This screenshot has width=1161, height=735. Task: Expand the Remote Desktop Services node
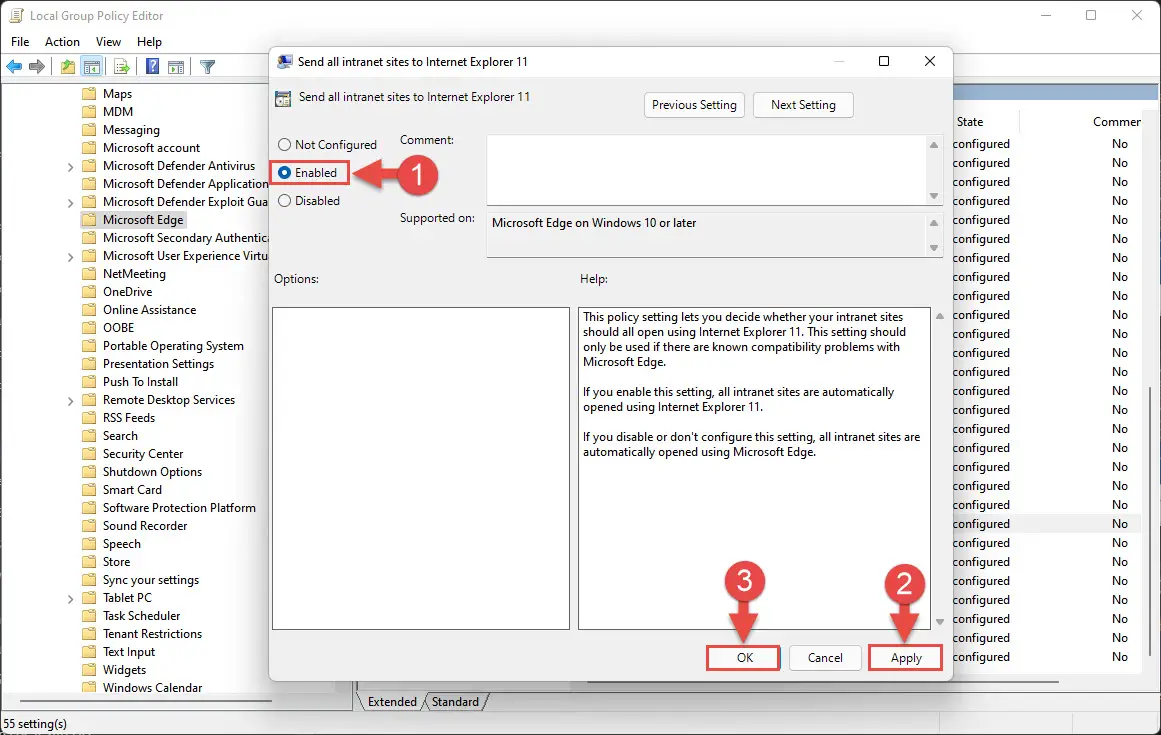tap(70, 400)
